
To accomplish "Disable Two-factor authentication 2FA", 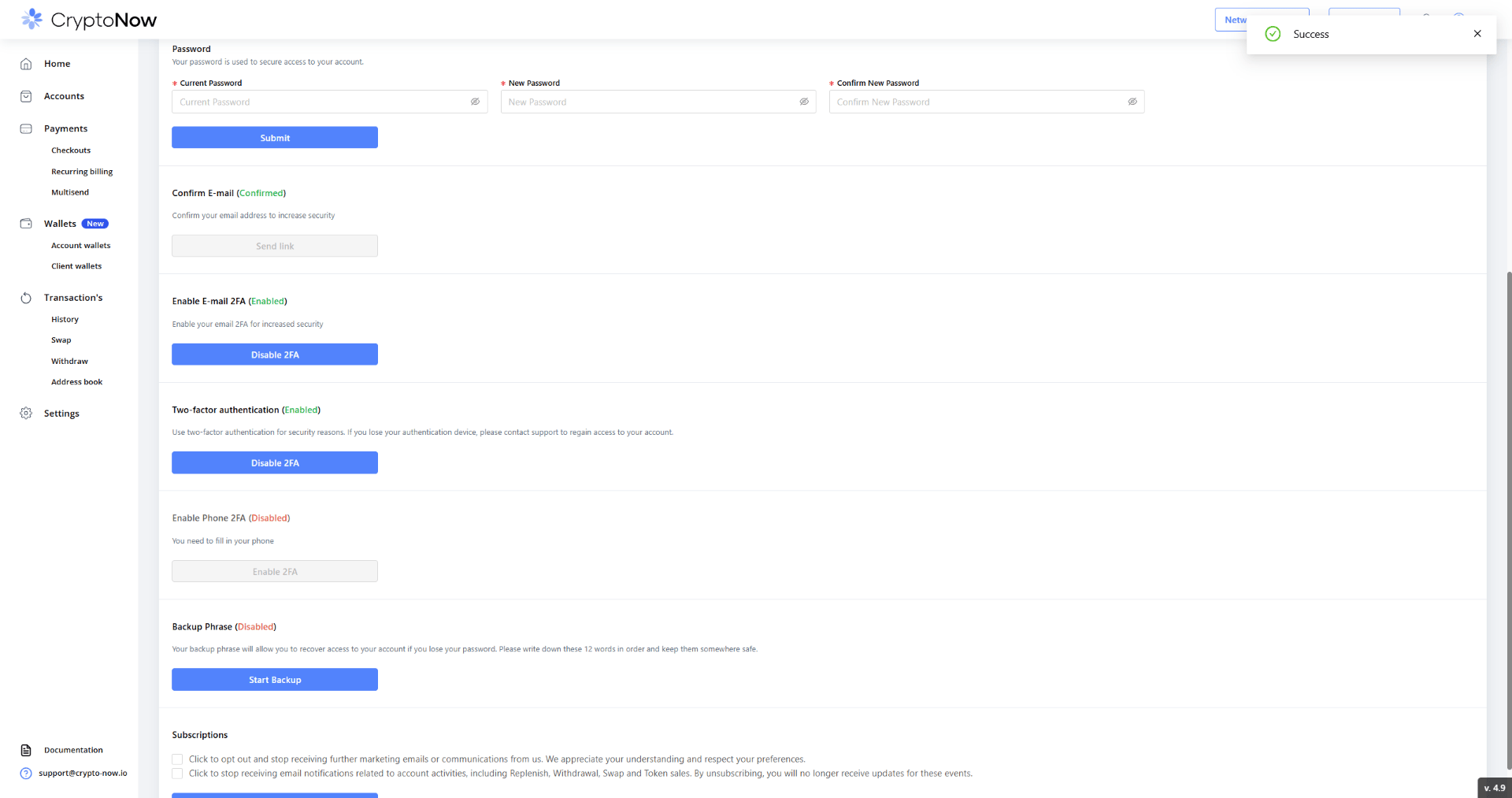I will pos(275,463).
